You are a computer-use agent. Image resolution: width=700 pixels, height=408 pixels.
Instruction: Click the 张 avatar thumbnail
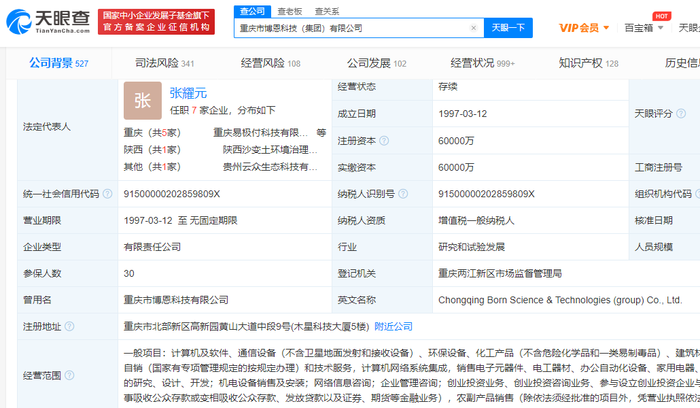click(x=142, y=100)
